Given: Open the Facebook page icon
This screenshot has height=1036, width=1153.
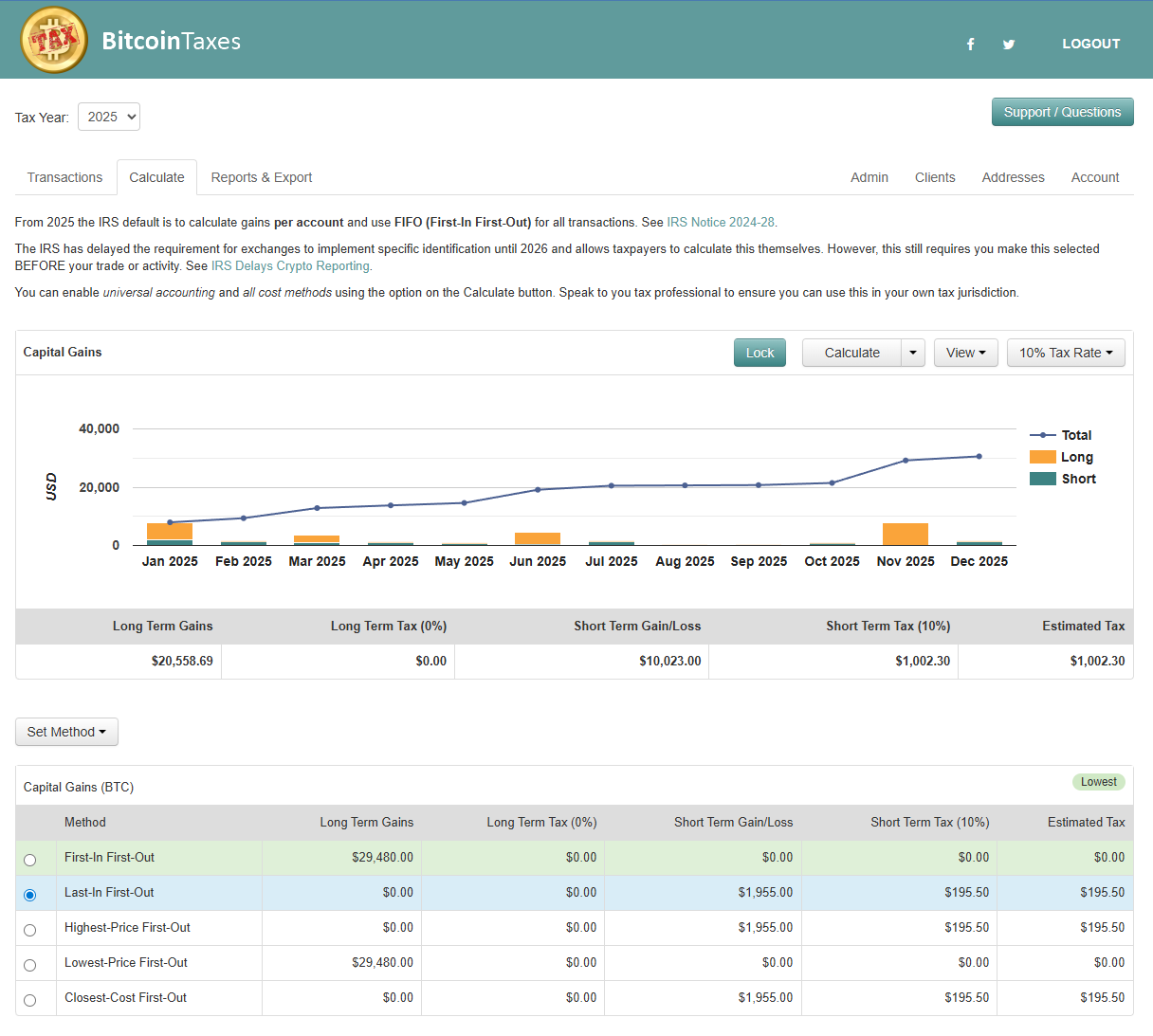Looking at the screenshot, I should (x=970, y=44).
